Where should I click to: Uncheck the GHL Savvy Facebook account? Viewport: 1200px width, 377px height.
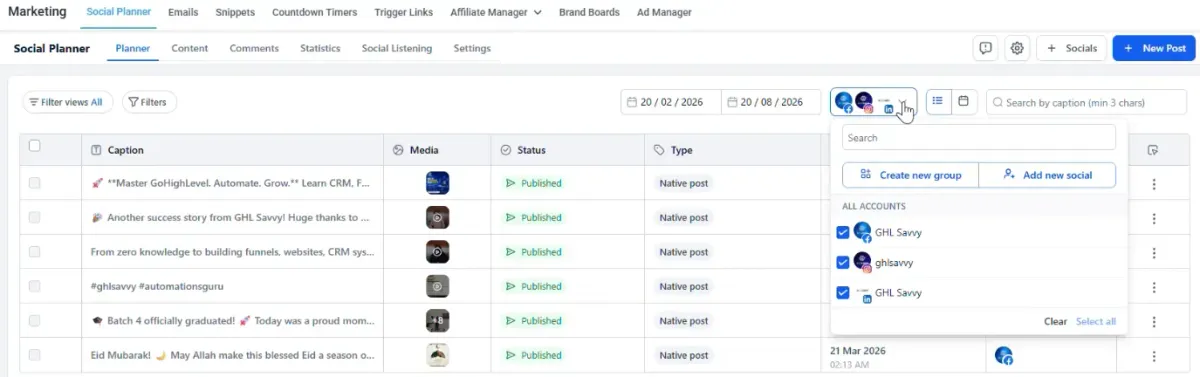pos(842,232)
